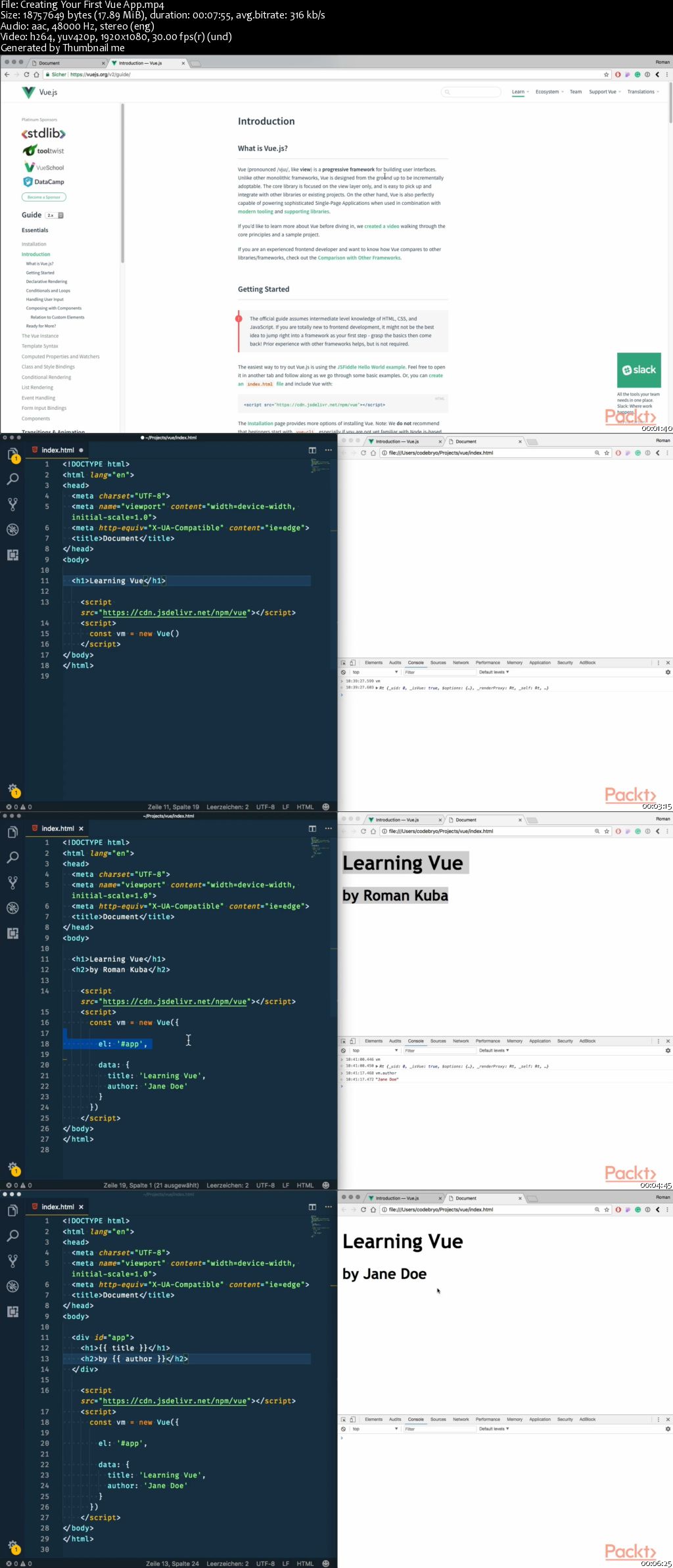Click the Filter box in the 00:03:15 DevTools
This screenshot has width=673, height=1568.
click(x=438, y=672)
